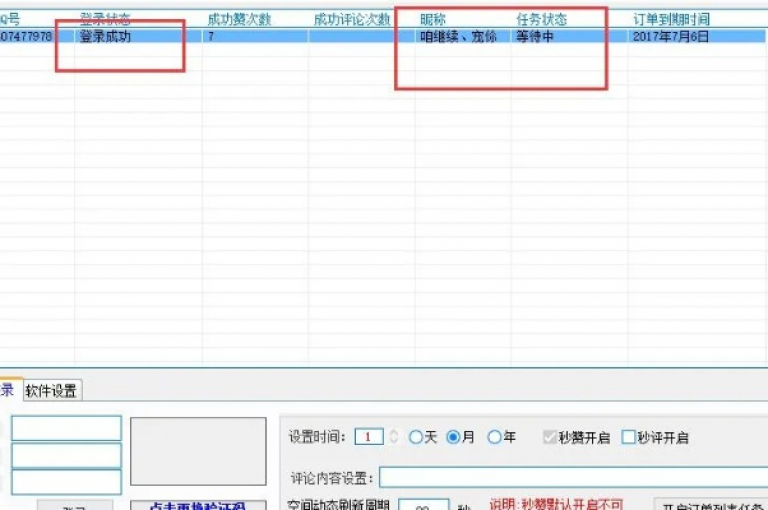Tick the 秒评开启 checkbox
Viewport: 768px width, 510px height.
[x=628, y=437]
